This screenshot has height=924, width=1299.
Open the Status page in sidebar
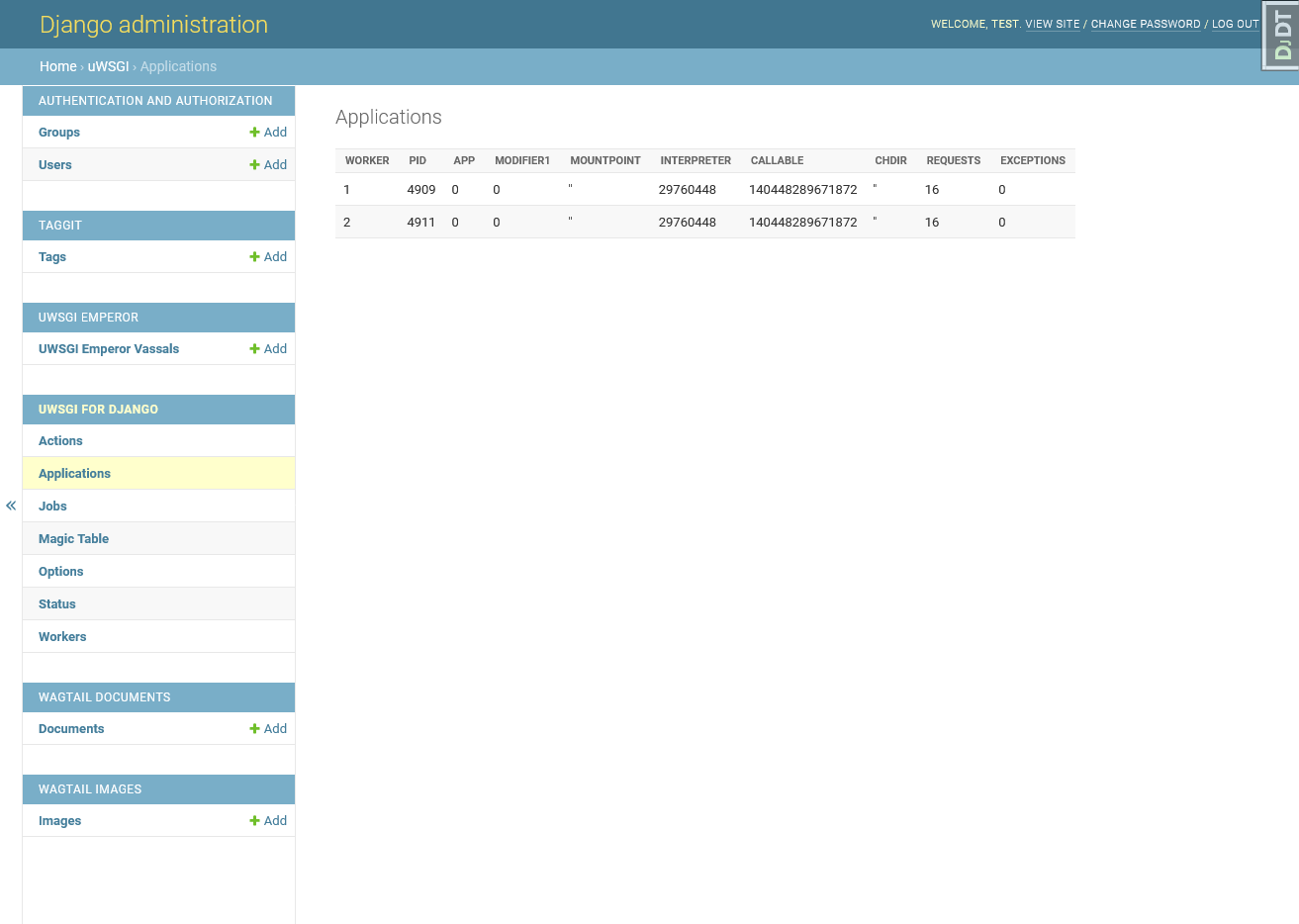(x=57, y=604)
